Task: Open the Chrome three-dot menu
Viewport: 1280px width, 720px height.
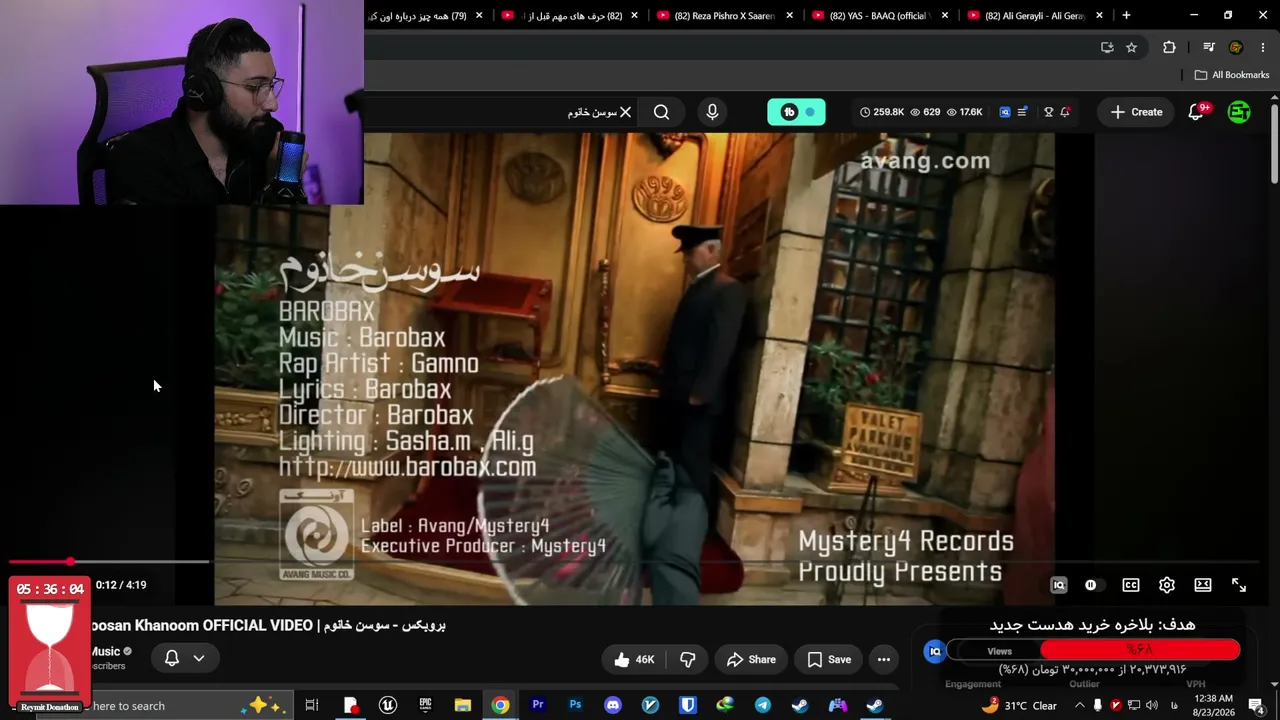Action: click(1263, 47)
